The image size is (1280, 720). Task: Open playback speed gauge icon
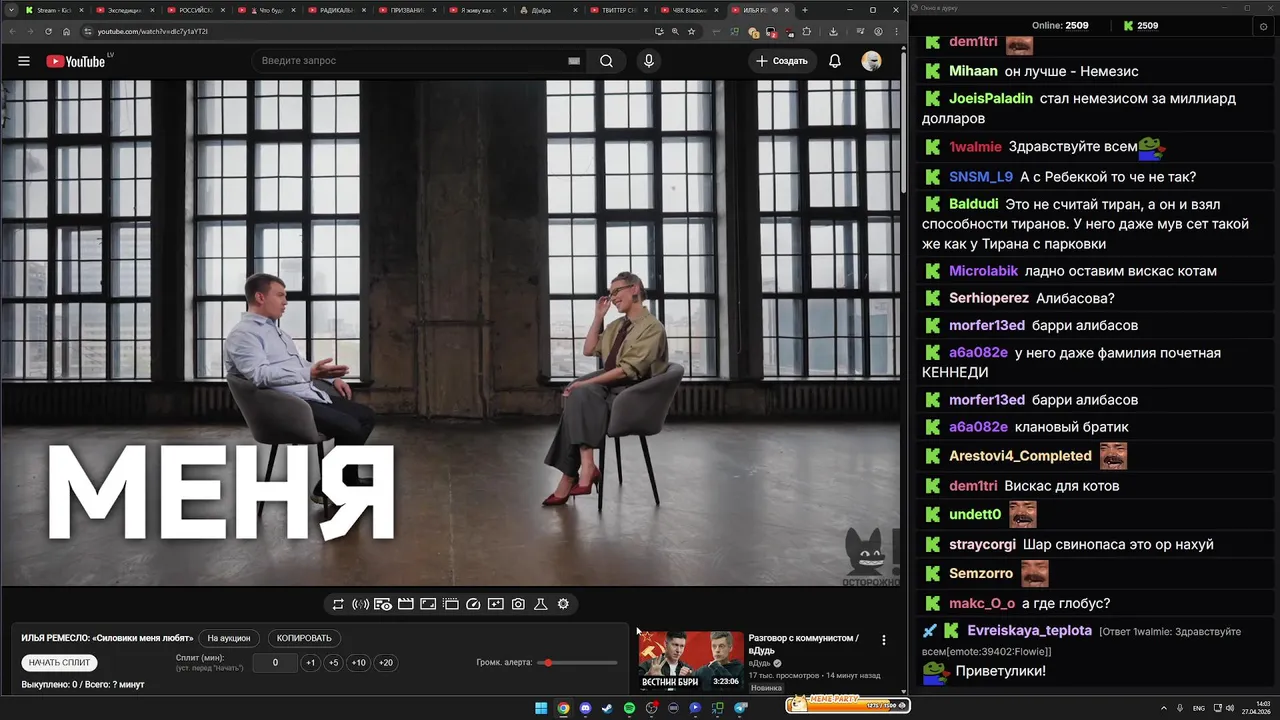click(473, 604)
